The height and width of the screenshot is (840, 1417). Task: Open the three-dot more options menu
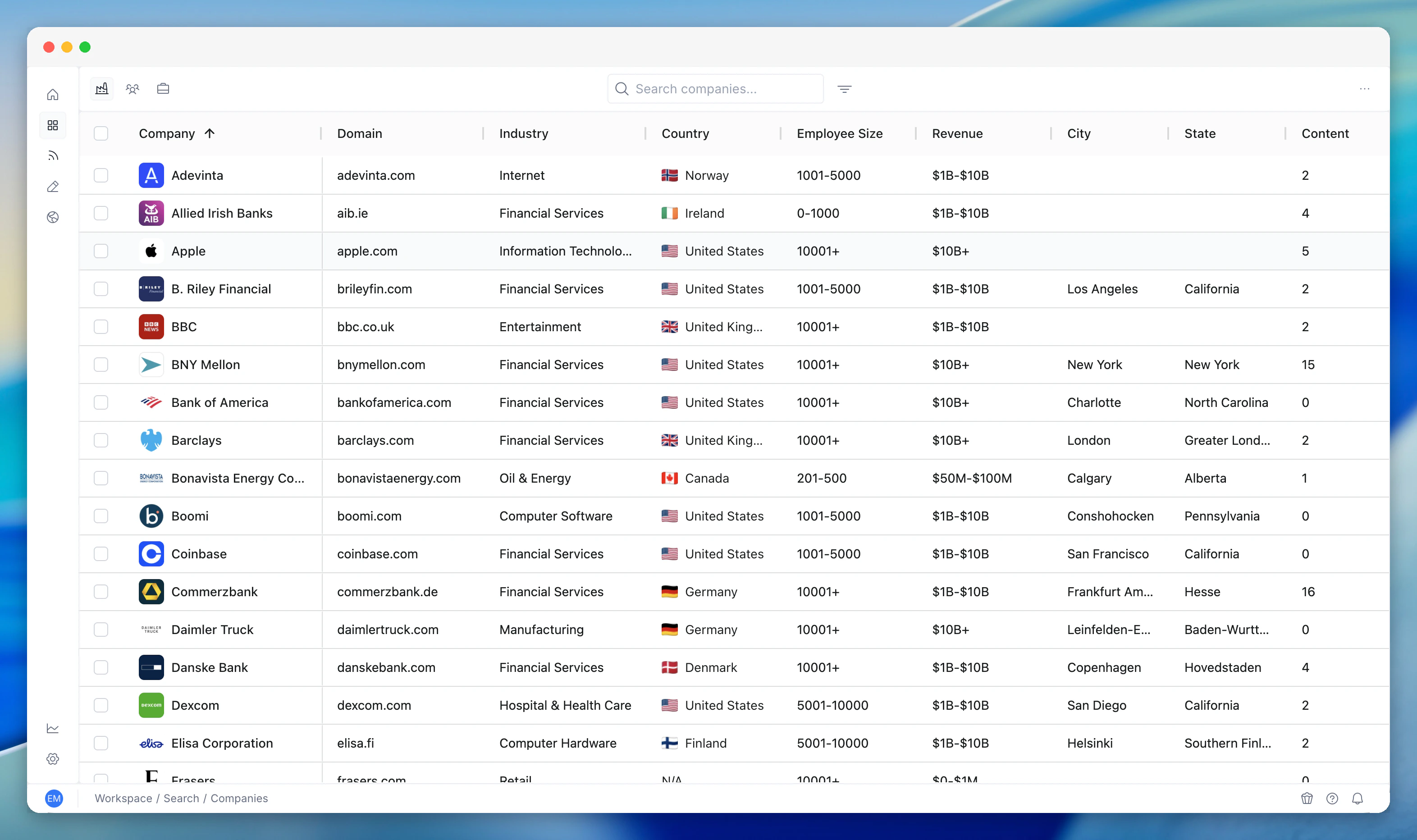(1364, 89)
